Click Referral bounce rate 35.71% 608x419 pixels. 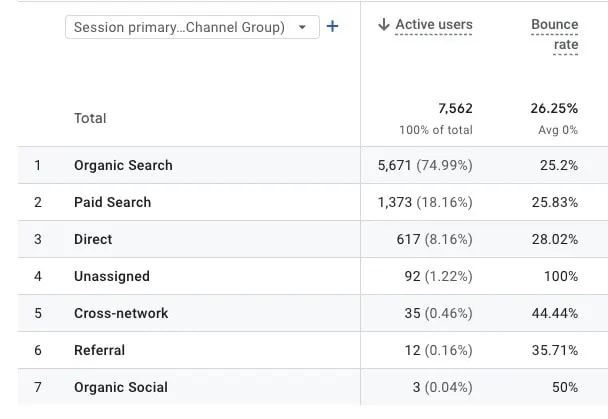(x=554, y=350)
